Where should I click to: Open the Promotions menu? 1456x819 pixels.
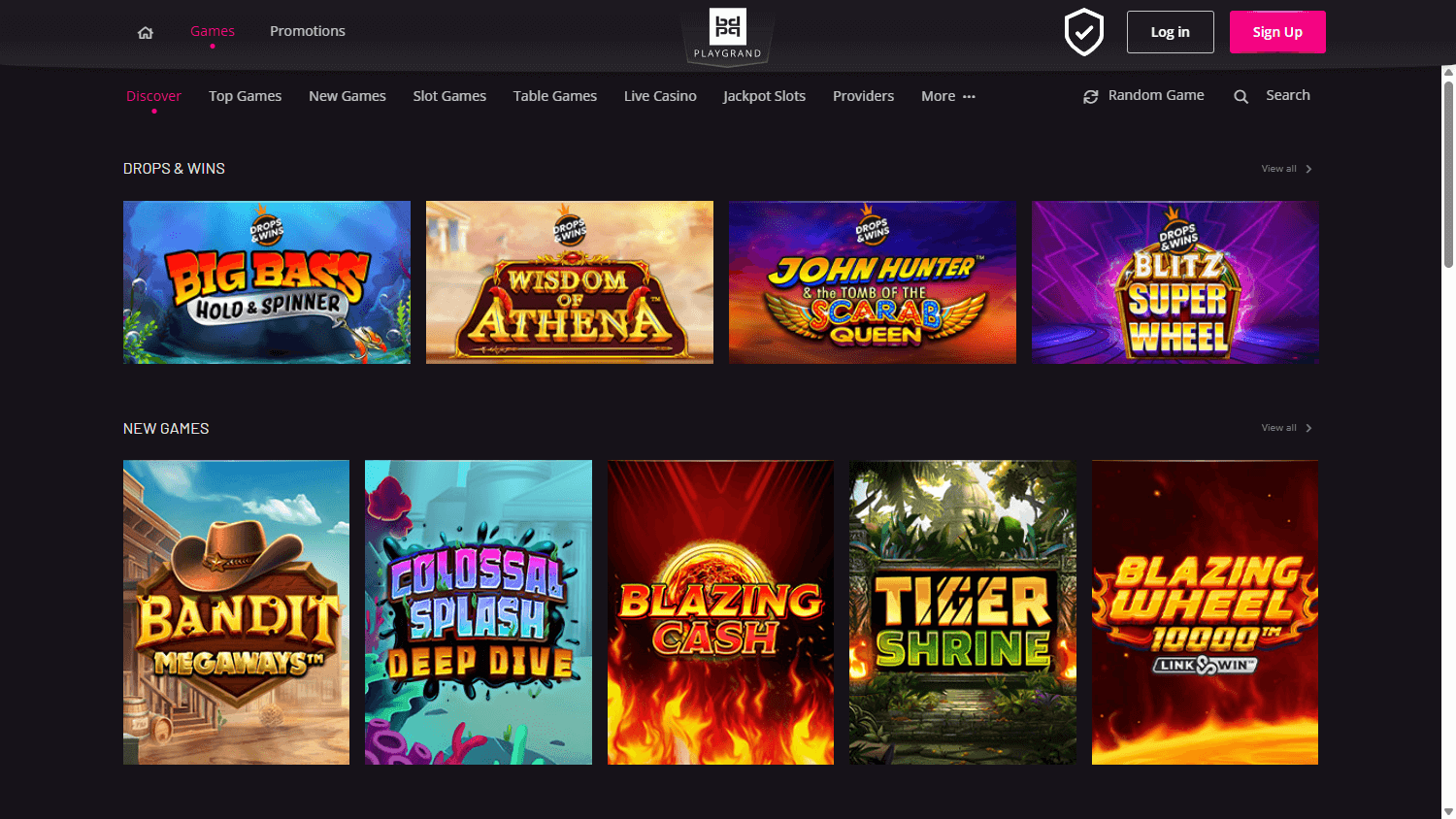coord(307,30)
